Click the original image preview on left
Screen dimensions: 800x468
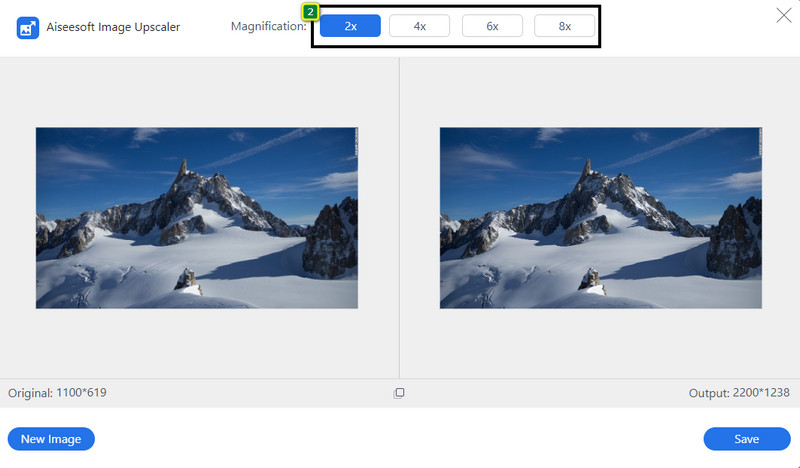(196, 218)
